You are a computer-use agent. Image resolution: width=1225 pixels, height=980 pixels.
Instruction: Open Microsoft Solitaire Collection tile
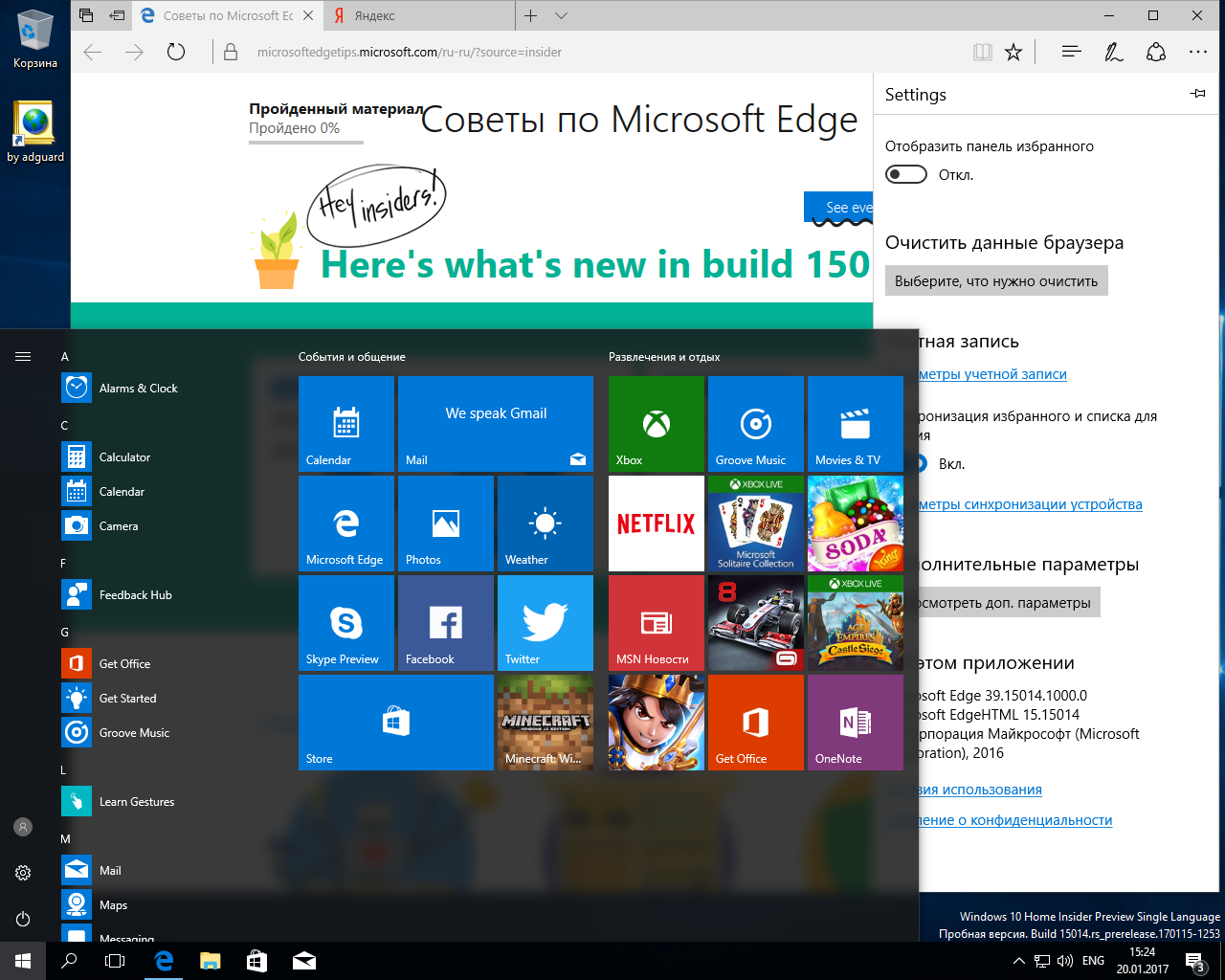[756, 523]
